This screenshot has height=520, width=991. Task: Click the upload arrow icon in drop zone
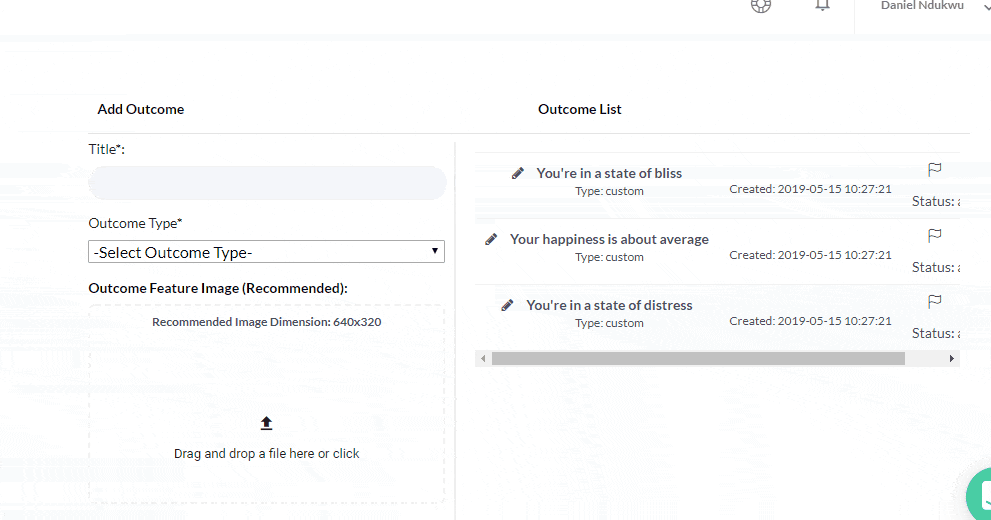coord(267,423)
